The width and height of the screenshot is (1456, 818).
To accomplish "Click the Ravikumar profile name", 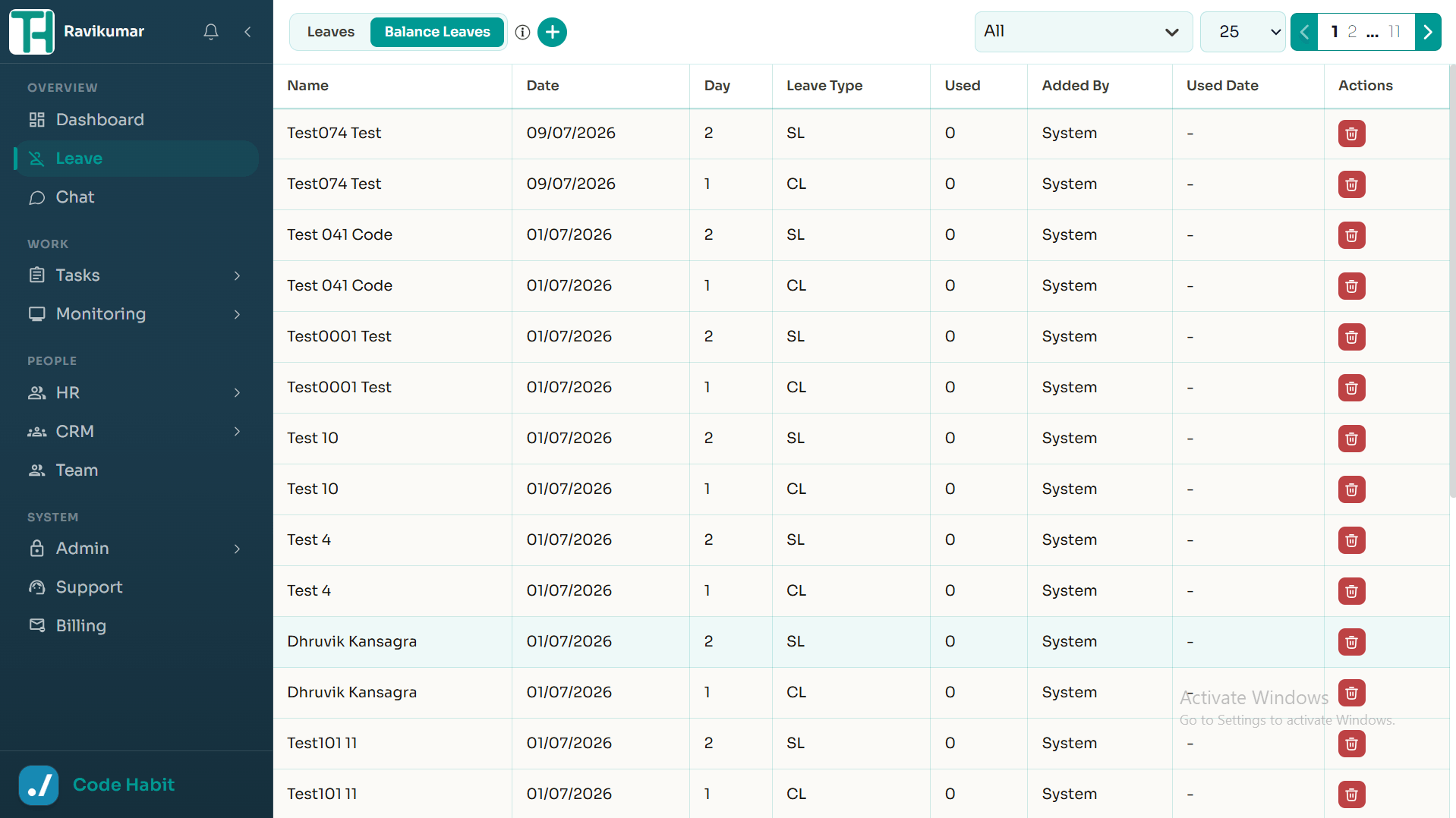I will pos(104,31).
